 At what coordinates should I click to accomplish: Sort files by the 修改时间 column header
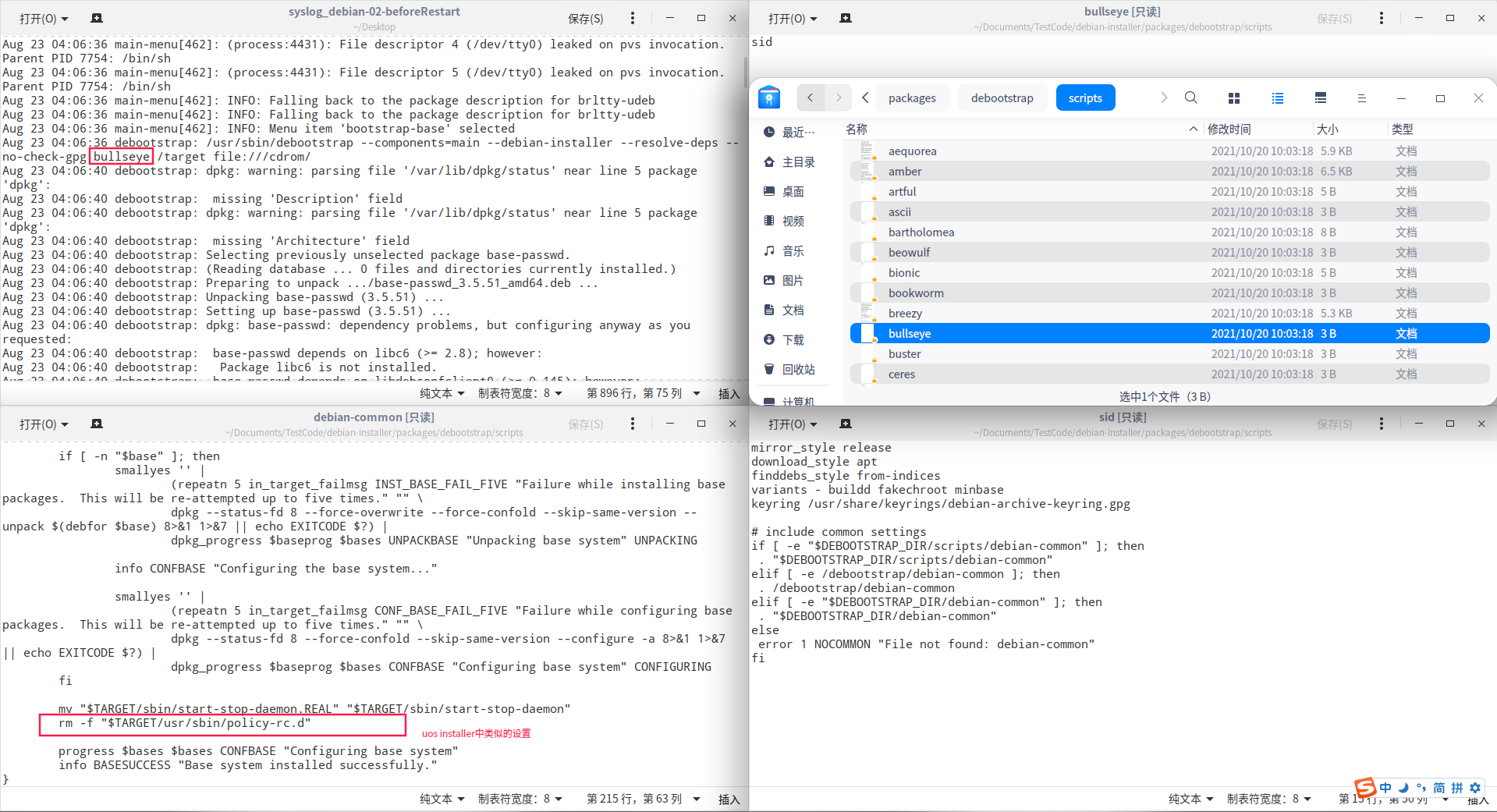coord(1258,129)
